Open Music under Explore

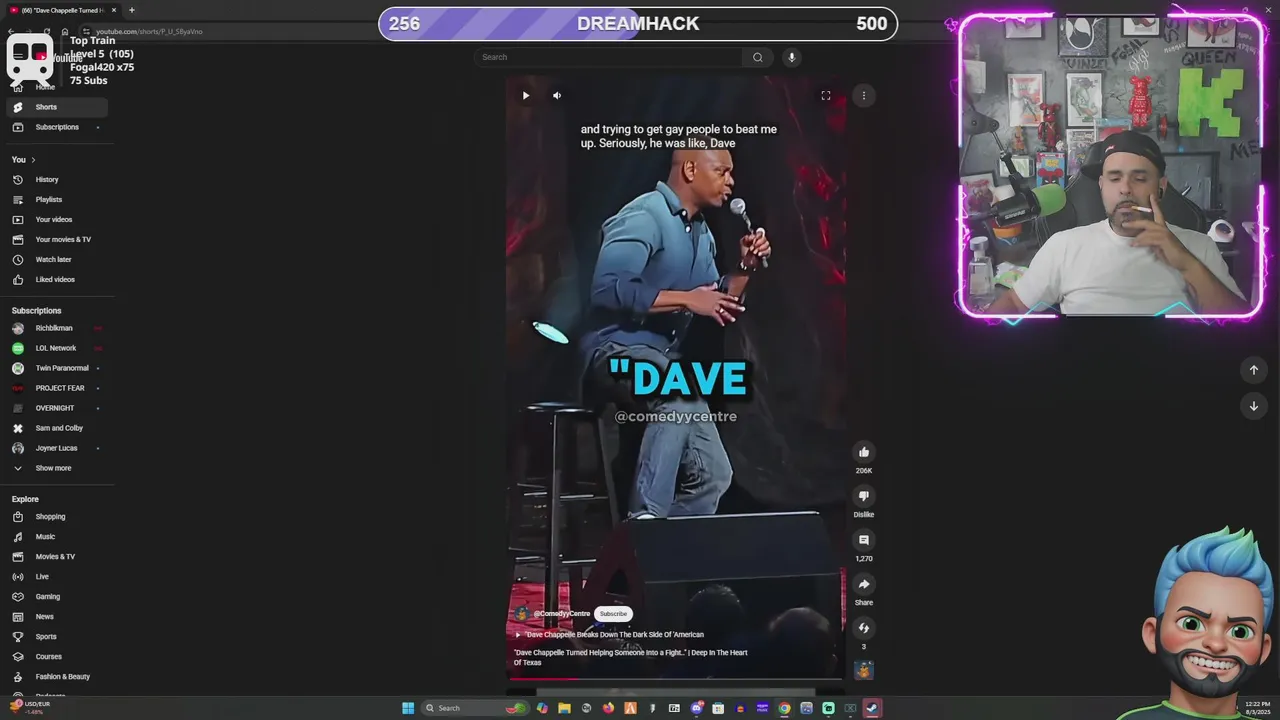(56, 537)
